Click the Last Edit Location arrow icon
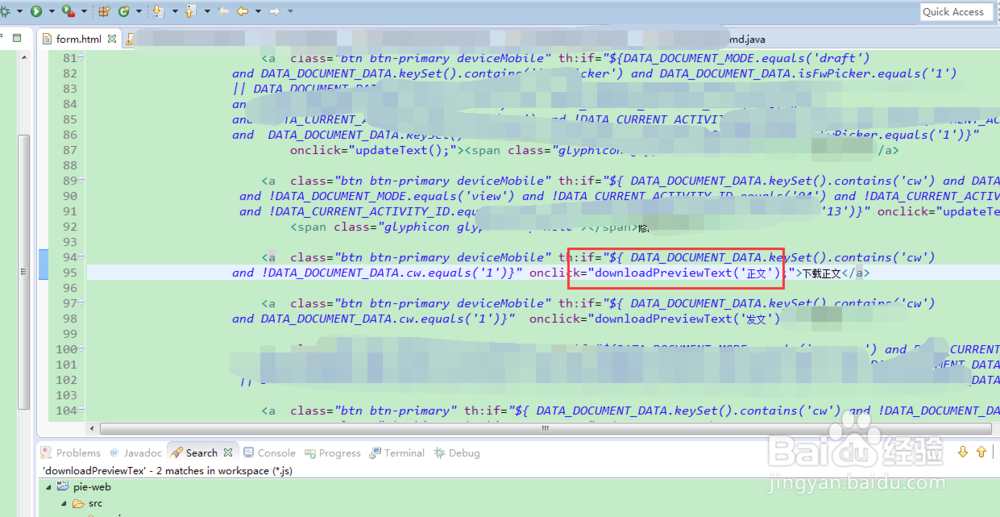Viewport: 1000px width, 517px height. 223,11
